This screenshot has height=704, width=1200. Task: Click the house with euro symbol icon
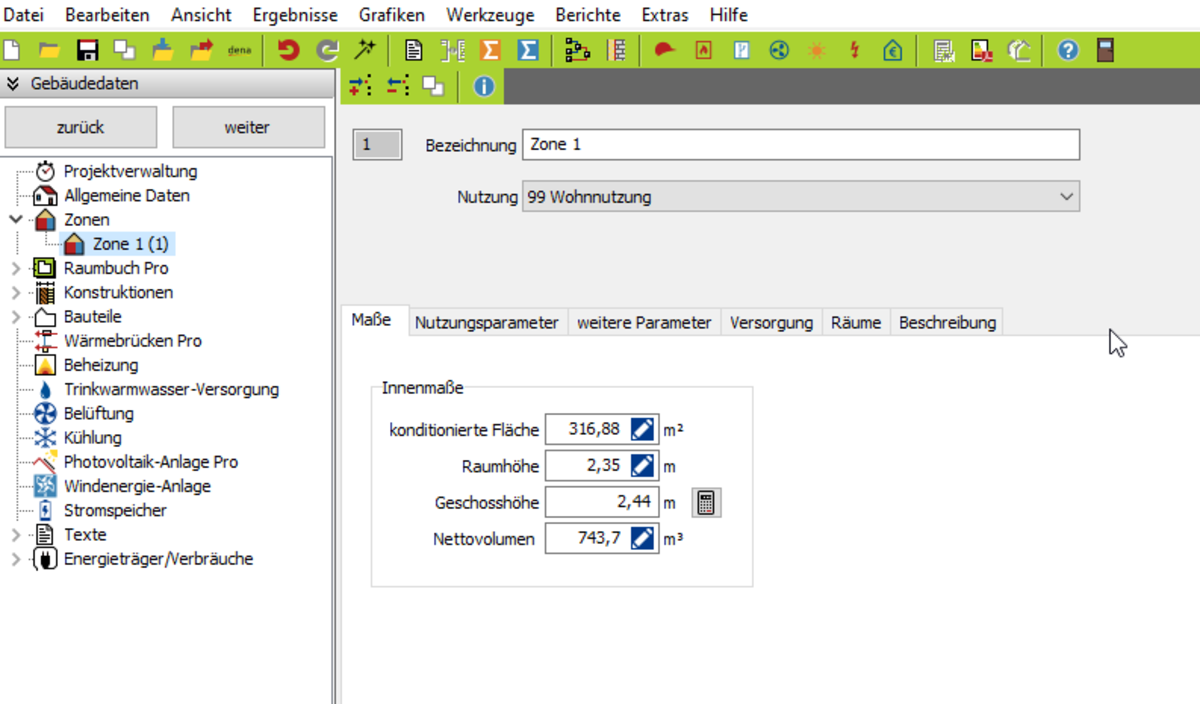pos(892,50)
